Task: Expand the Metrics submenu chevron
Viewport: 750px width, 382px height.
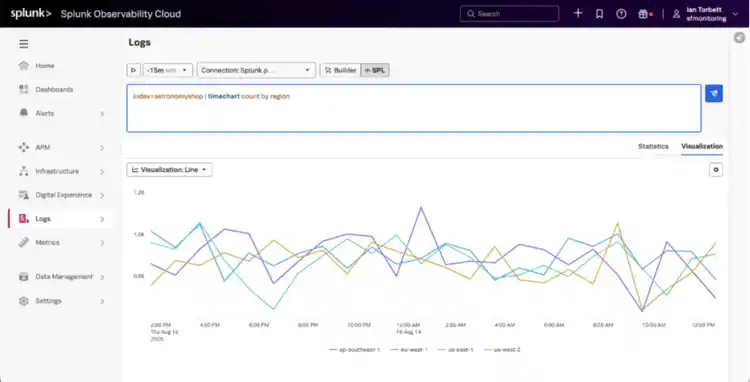Action: 102,243
